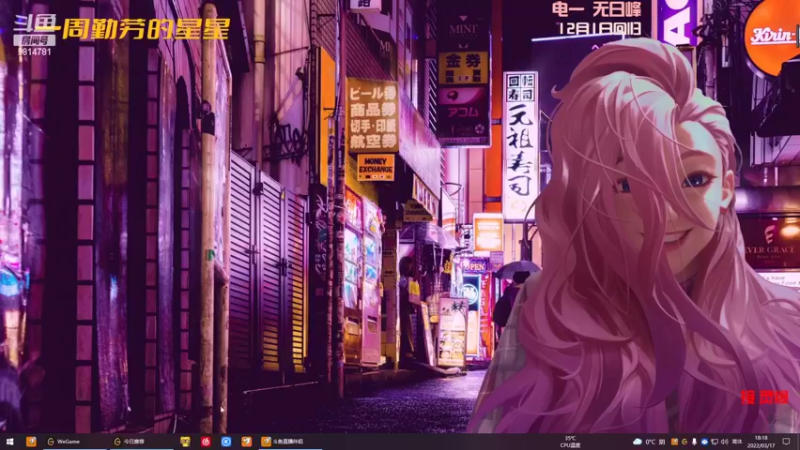The width and height of the screenshot is (800, 450).
Task: Open the blue round taskbar app icon
Action: [x=226, y=441]
